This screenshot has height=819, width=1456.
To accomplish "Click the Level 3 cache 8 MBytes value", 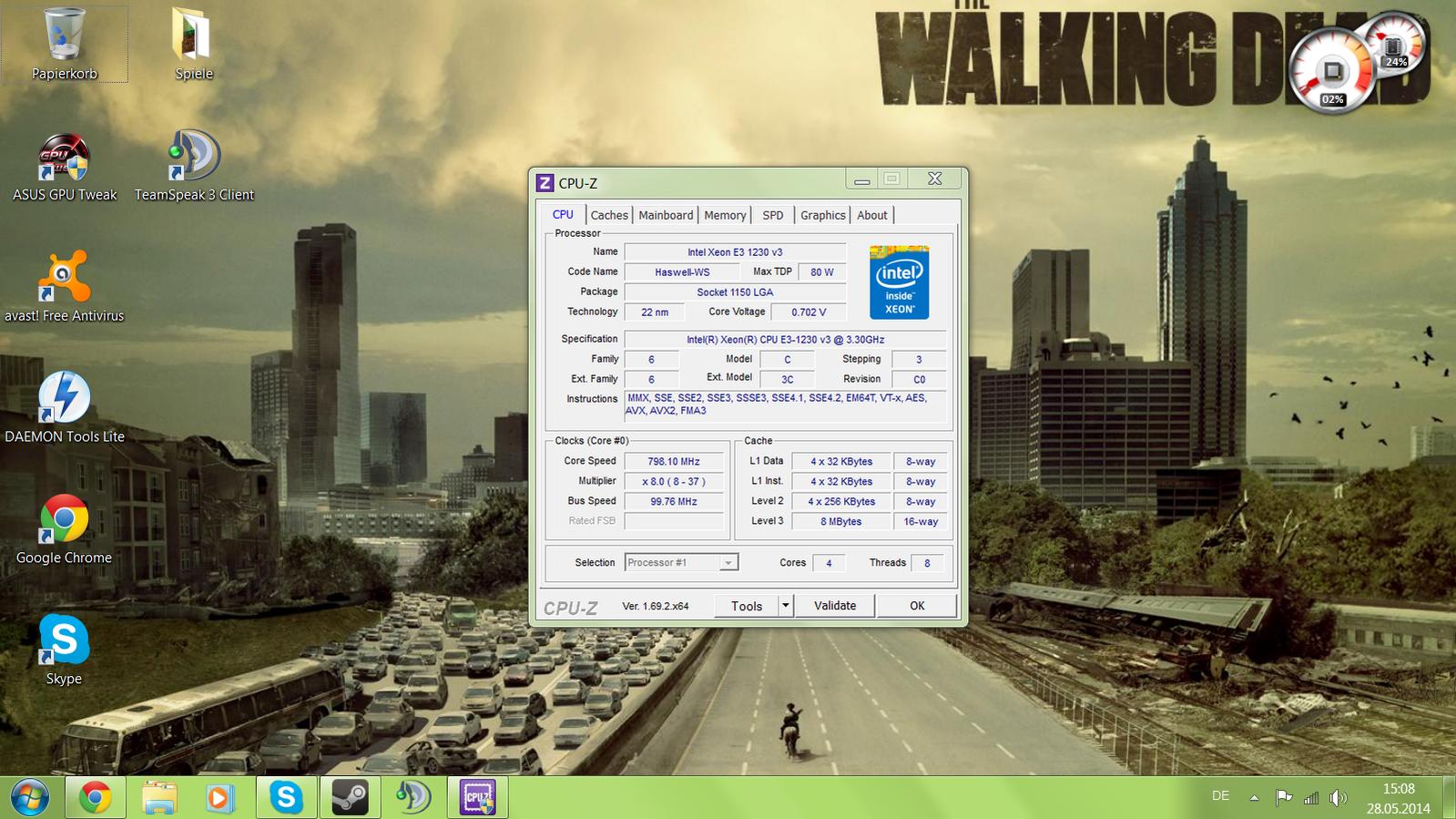I will click(x=840, y=521).
